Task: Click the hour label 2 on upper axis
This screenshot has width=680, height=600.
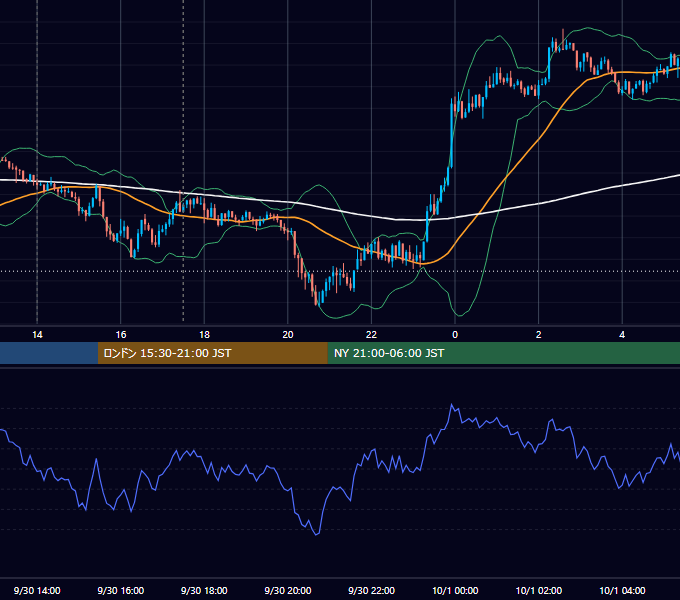Action: [x=538, y=334]
